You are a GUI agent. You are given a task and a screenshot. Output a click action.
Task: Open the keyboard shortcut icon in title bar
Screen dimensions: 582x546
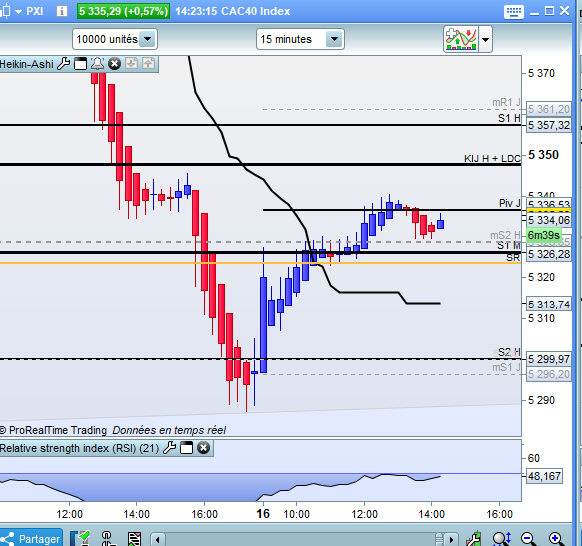(514, 12)
